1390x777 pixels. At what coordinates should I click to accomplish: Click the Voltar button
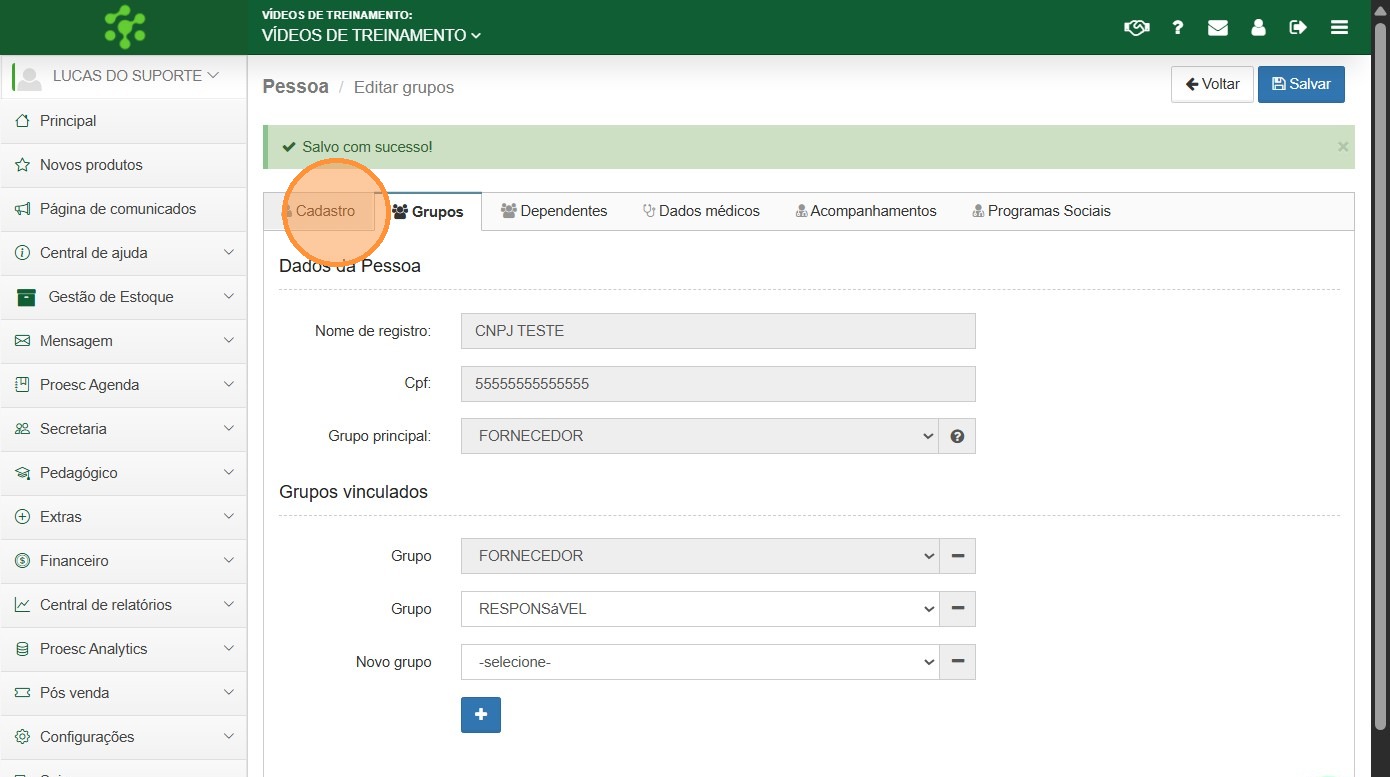pyautogui.click(x=1211, y=85)
